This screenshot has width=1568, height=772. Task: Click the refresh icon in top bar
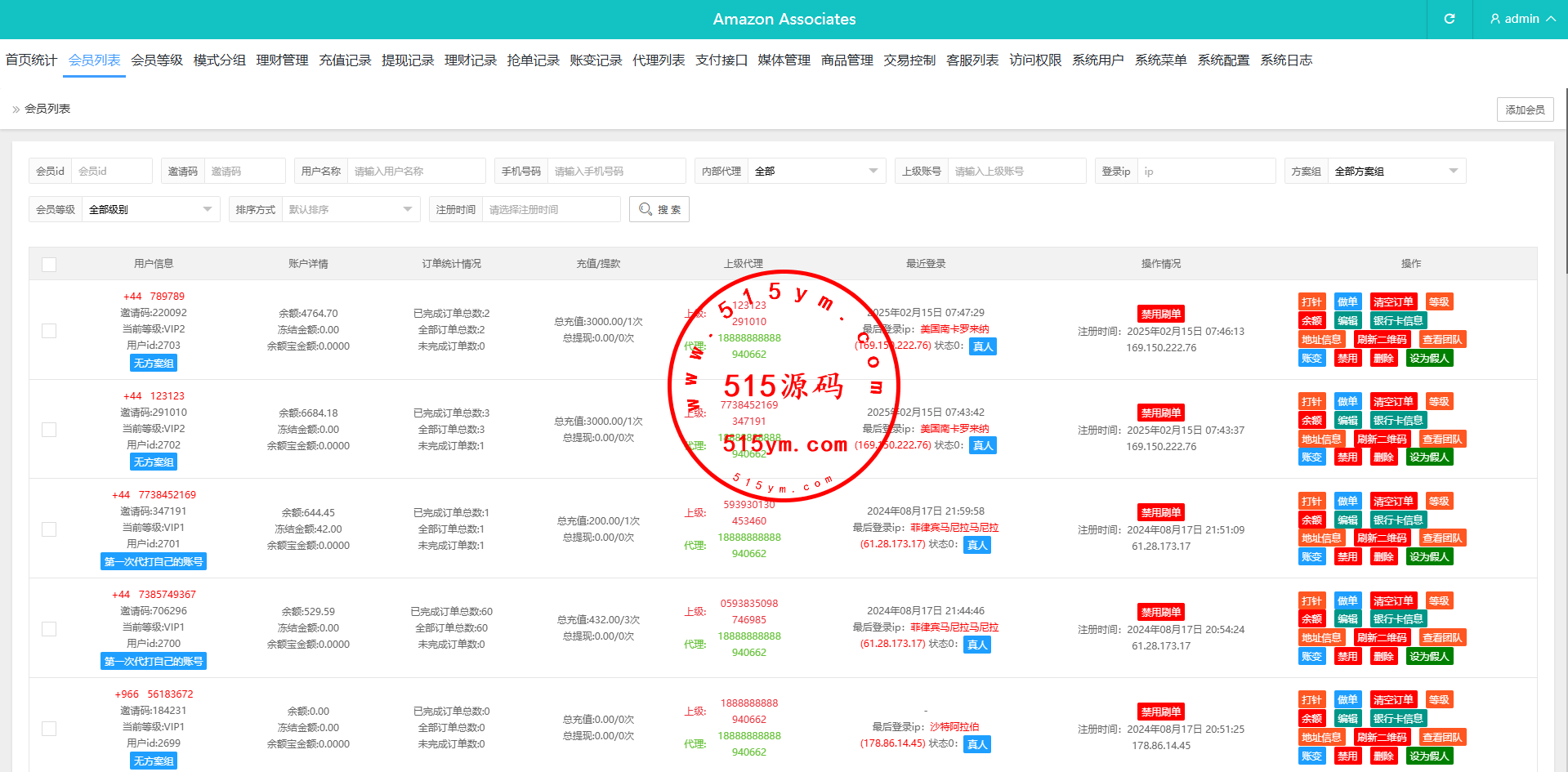(1450, 19)
